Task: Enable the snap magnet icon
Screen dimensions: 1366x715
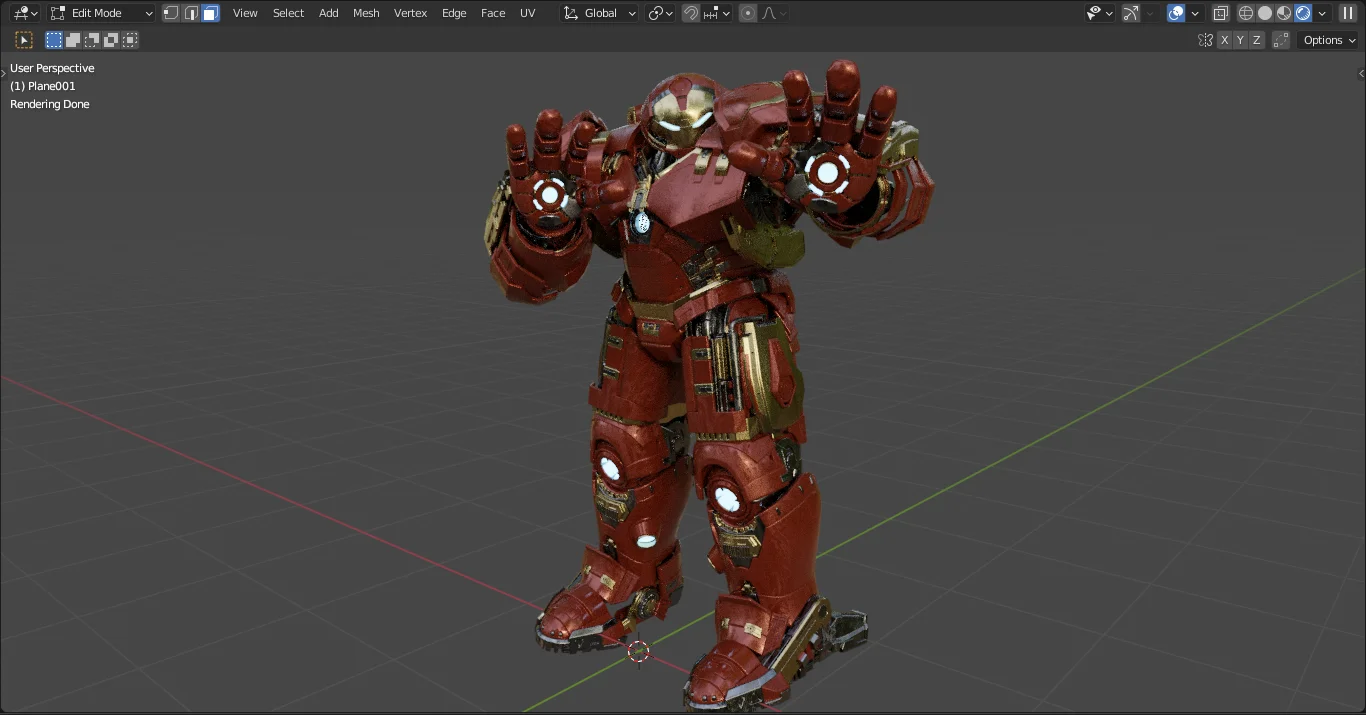Action: click(x=690, y=13)
